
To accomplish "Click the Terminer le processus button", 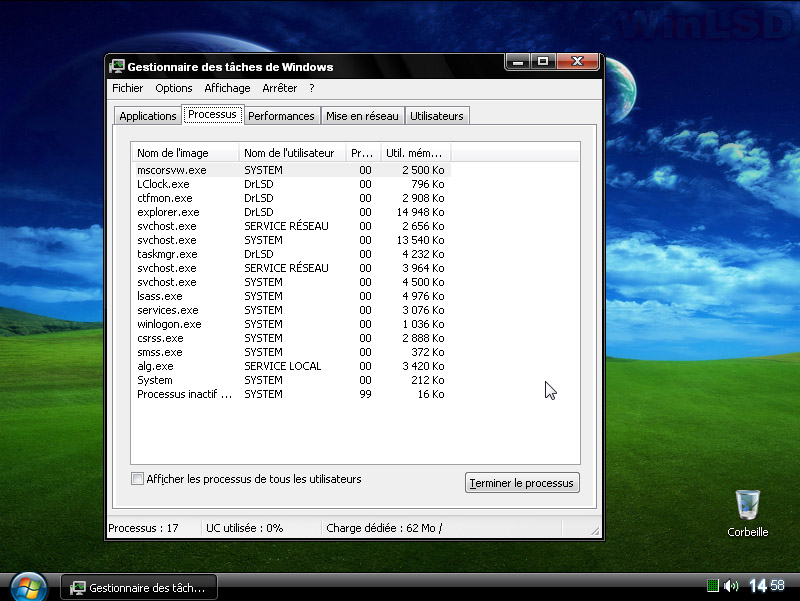I will tap(522, 483).
